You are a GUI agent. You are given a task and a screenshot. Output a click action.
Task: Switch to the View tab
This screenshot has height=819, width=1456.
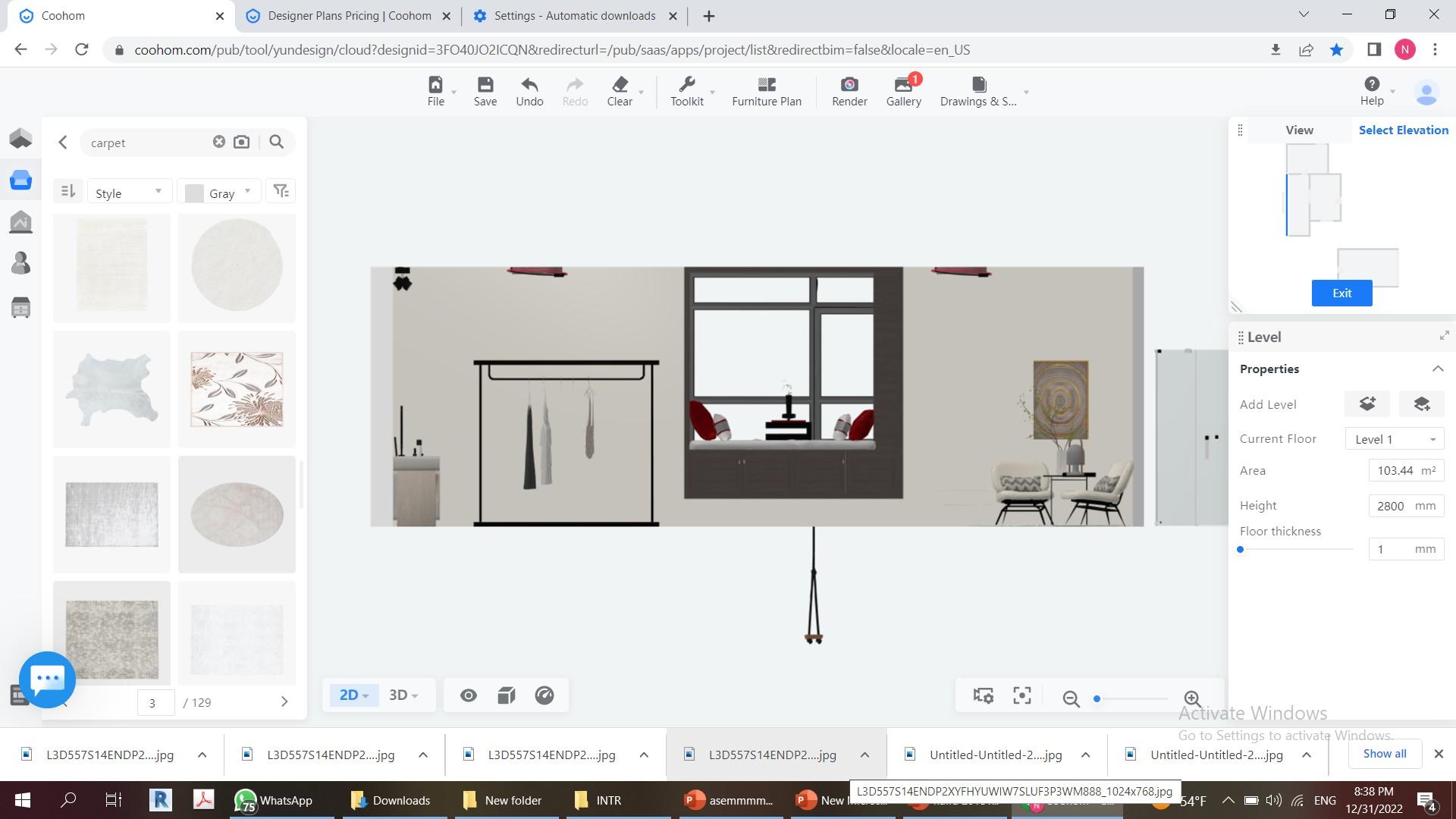[x=1299, y=130]
